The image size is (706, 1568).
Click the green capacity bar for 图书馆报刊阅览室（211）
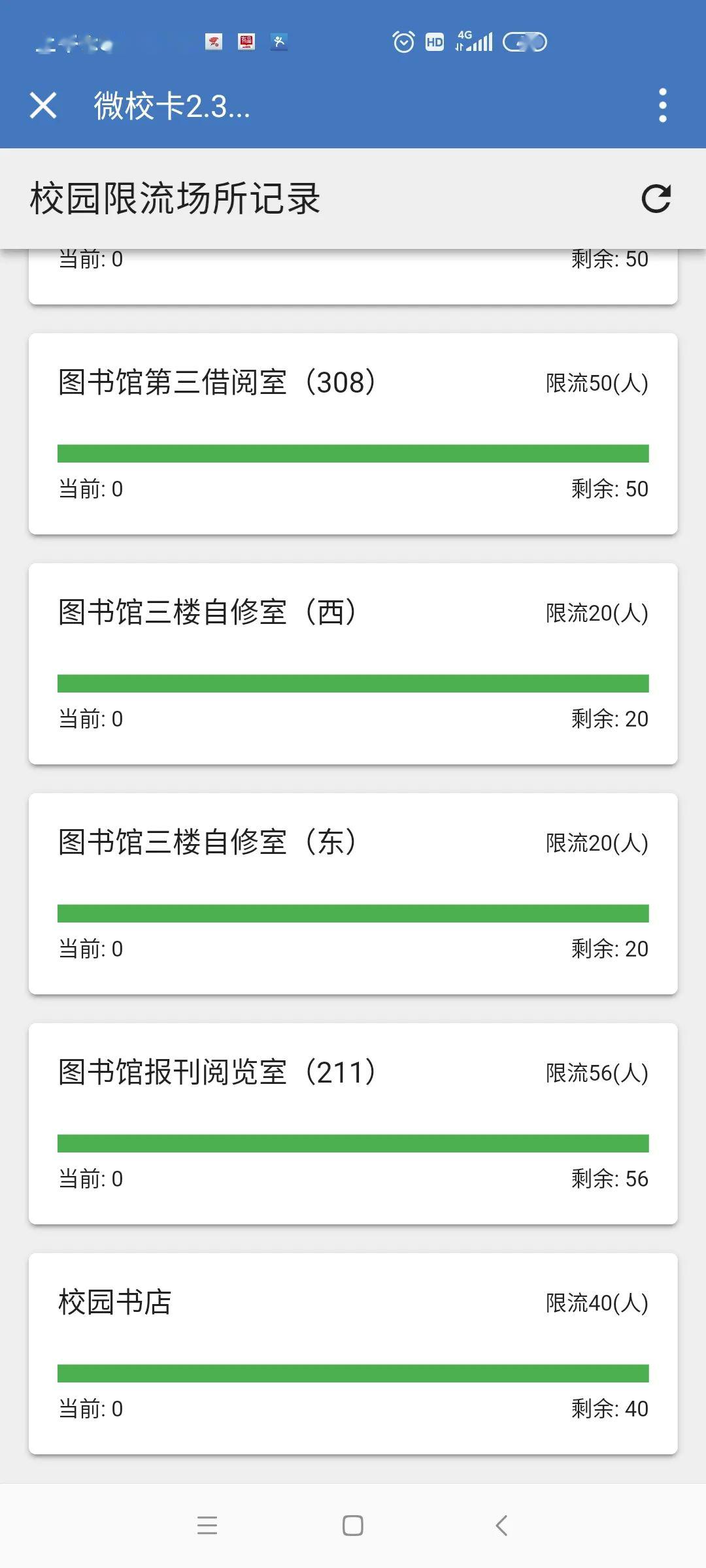[353, 1143]
